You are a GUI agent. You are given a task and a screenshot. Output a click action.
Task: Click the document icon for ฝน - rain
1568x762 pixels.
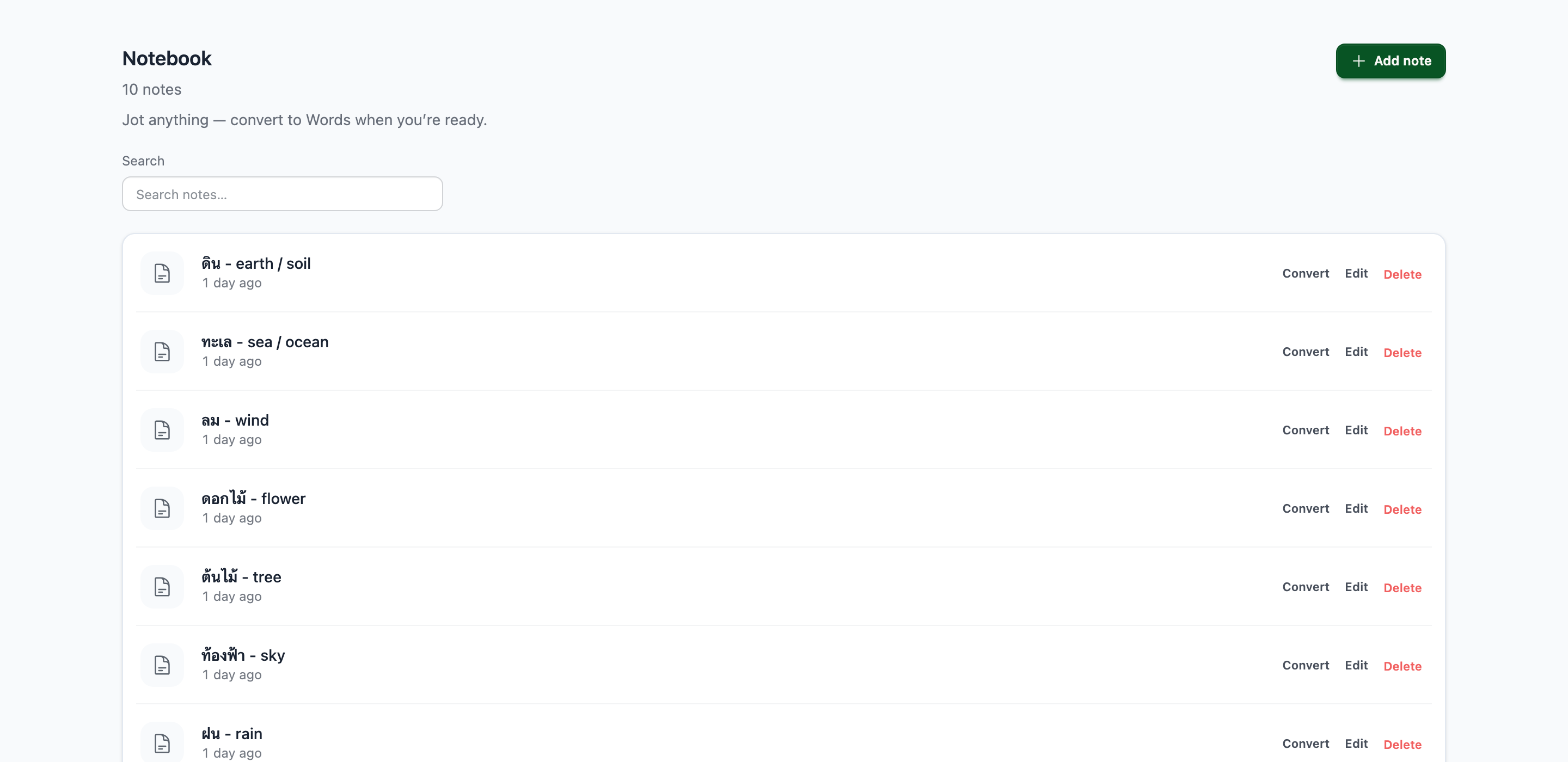pyautogui.click(x=162, y=743)
